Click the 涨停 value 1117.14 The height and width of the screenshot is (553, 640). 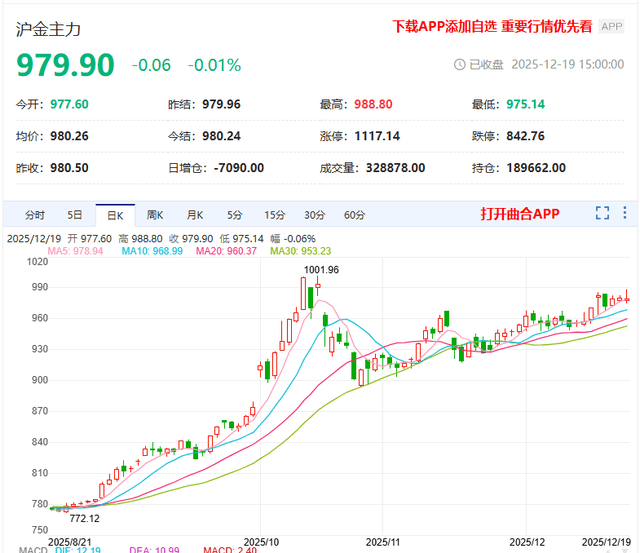click(377, 136)
